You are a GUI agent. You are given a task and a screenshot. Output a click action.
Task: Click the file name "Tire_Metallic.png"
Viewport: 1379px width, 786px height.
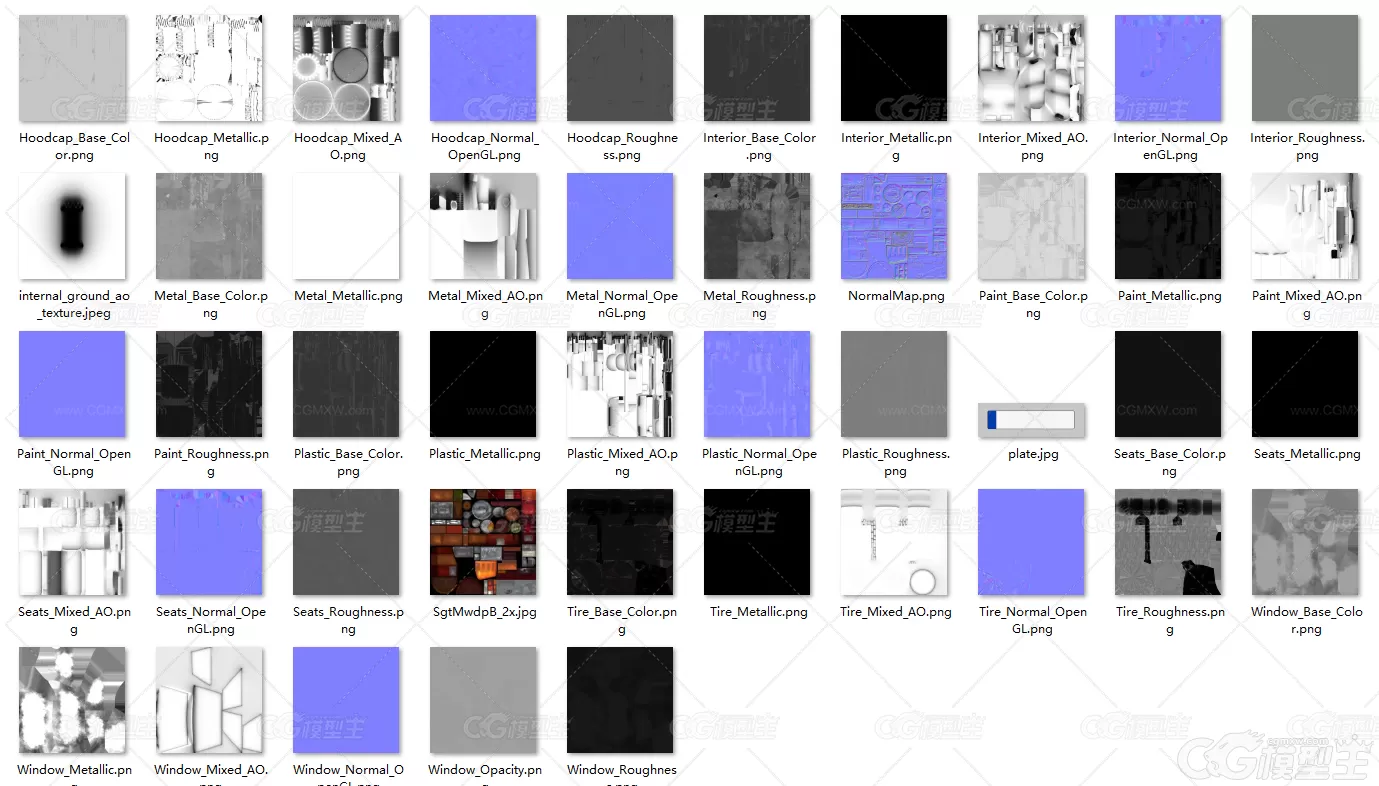[x=759, y=612]
